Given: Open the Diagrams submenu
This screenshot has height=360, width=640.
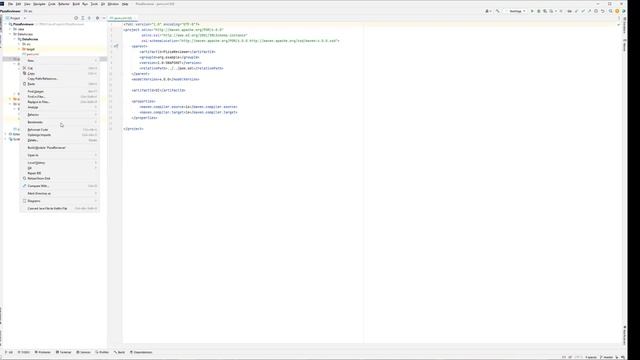Looking at the screenshot, I should click(60, 201).
